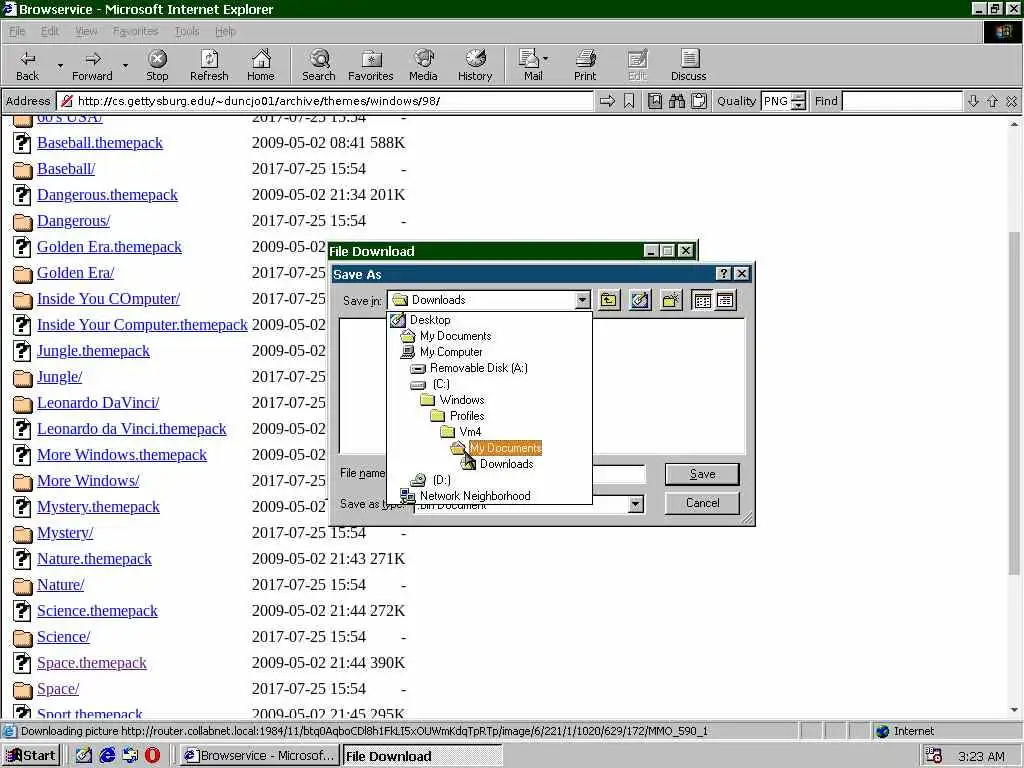1024x768 pixels.
Task: Click the clipboard icon before Quality
Action: click(x=699, y=101)
